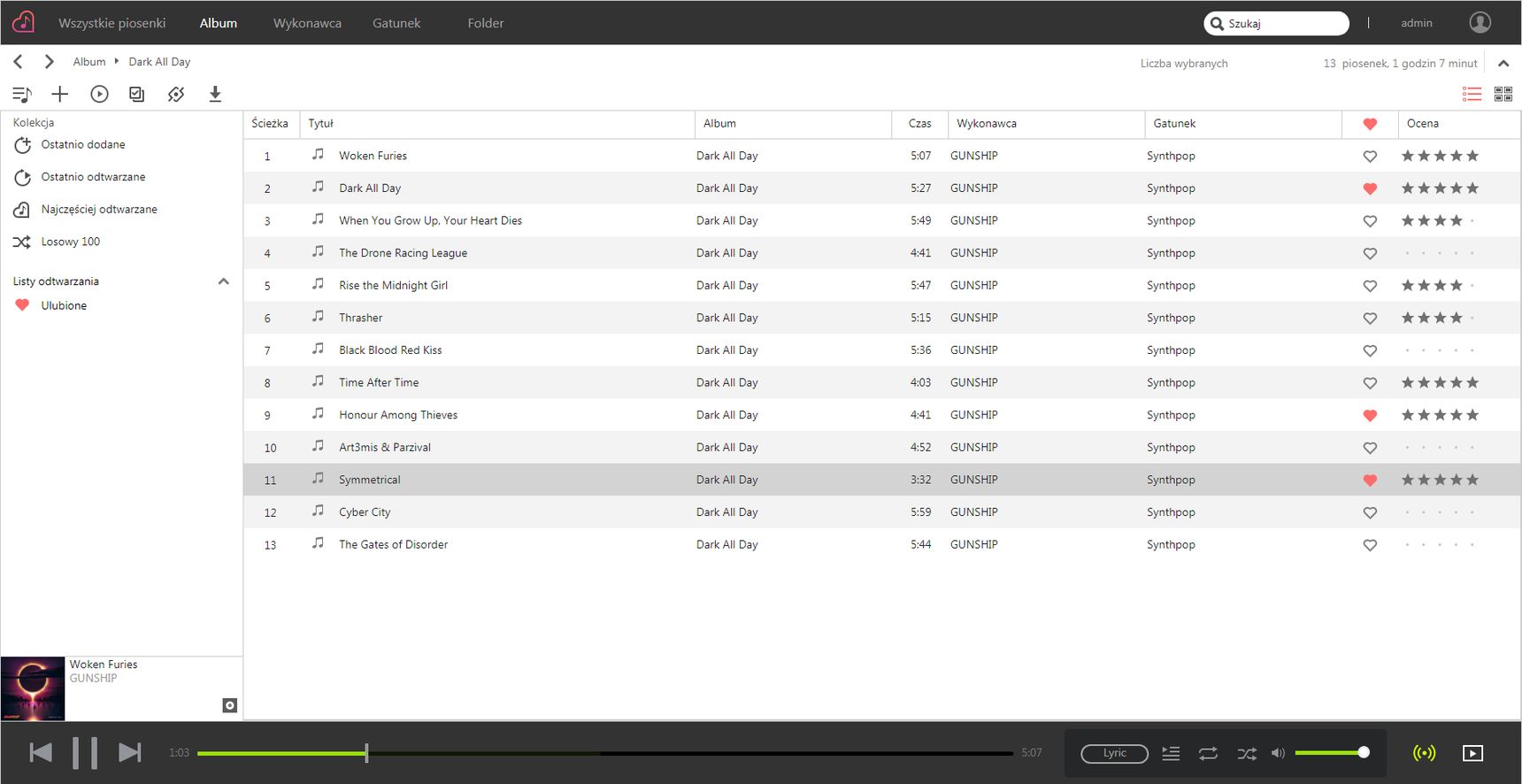
Task: Switch to list view
Action: tap(1472, 94)
